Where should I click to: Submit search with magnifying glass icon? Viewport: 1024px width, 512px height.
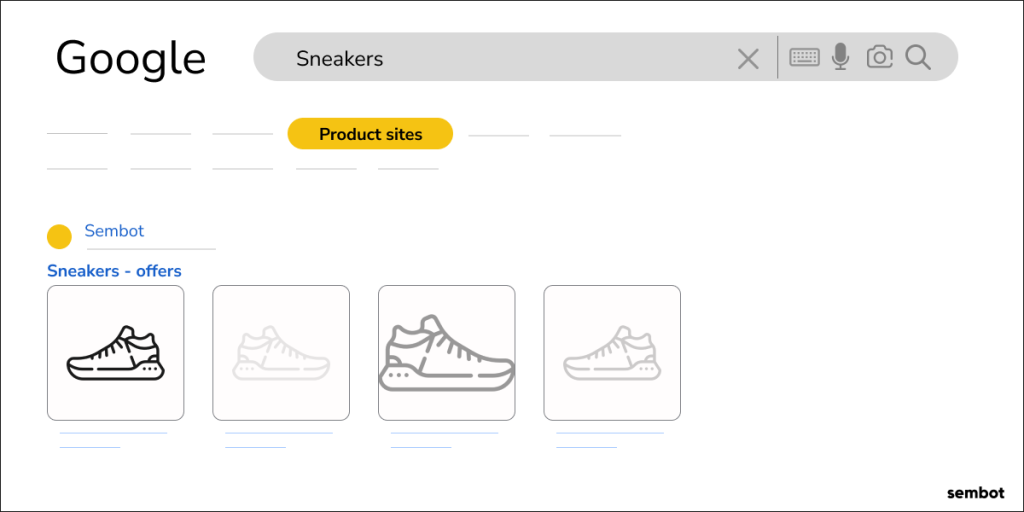(918, 57)
